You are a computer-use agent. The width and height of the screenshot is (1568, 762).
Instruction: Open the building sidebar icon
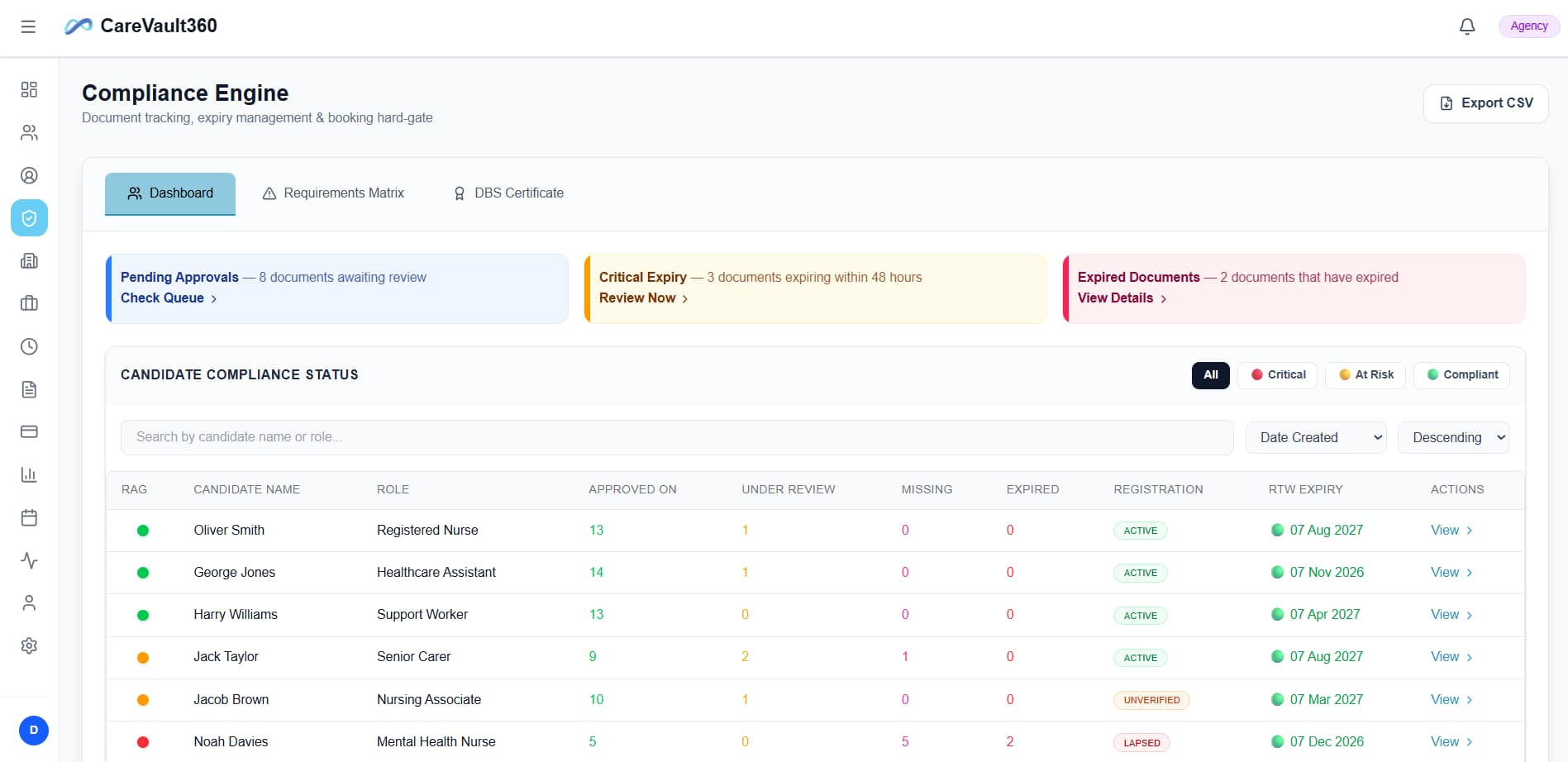(29, 261)
